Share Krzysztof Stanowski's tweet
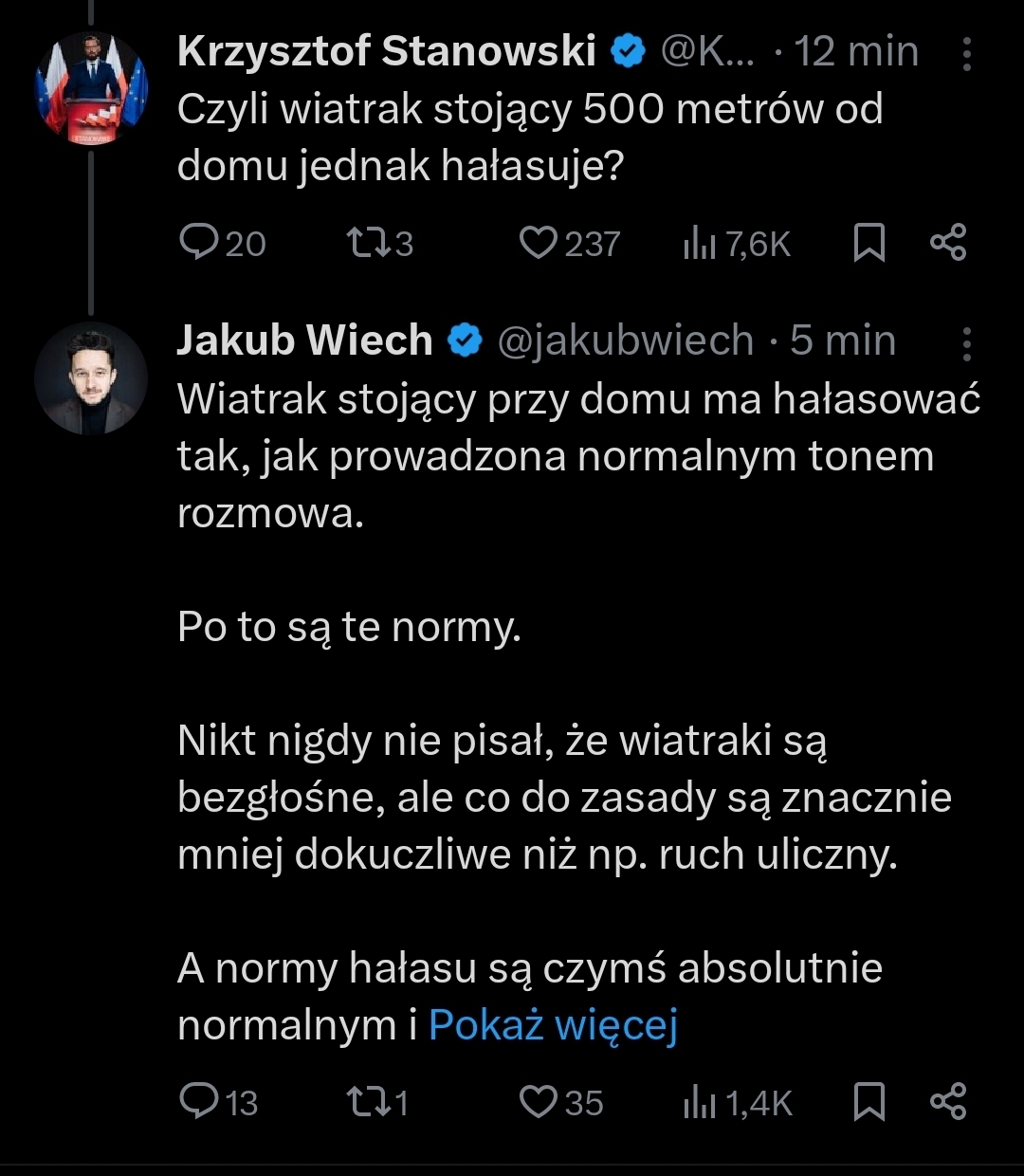The height and width of the screenshot is (1176, 1024). tap(947, 244)
